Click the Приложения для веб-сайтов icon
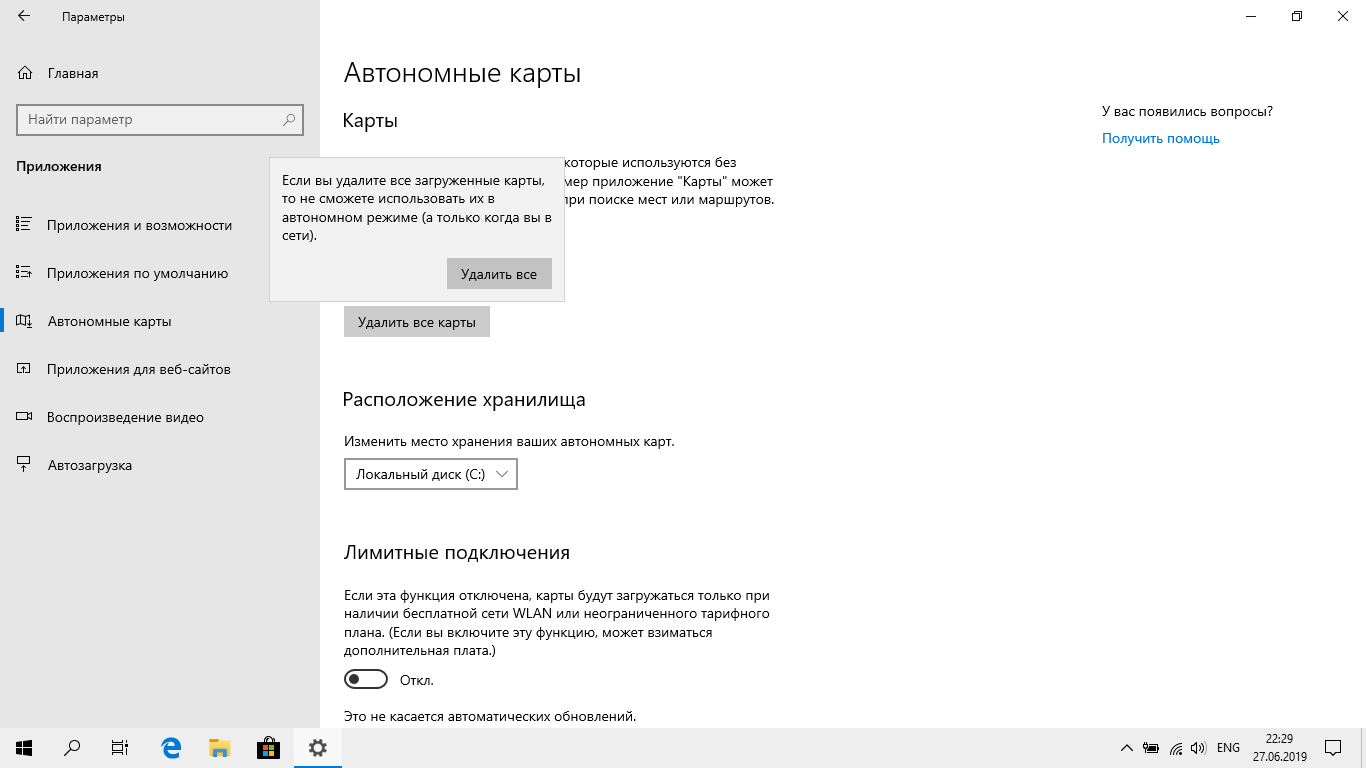 click(x=24, y=369)
